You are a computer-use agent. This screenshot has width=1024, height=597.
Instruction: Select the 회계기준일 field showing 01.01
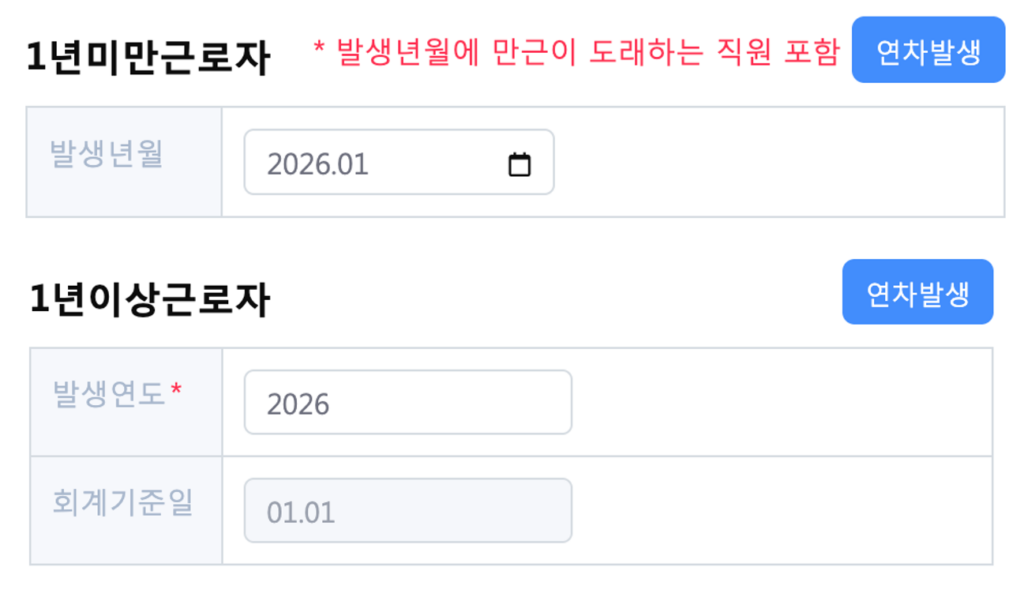click(407, 511)
